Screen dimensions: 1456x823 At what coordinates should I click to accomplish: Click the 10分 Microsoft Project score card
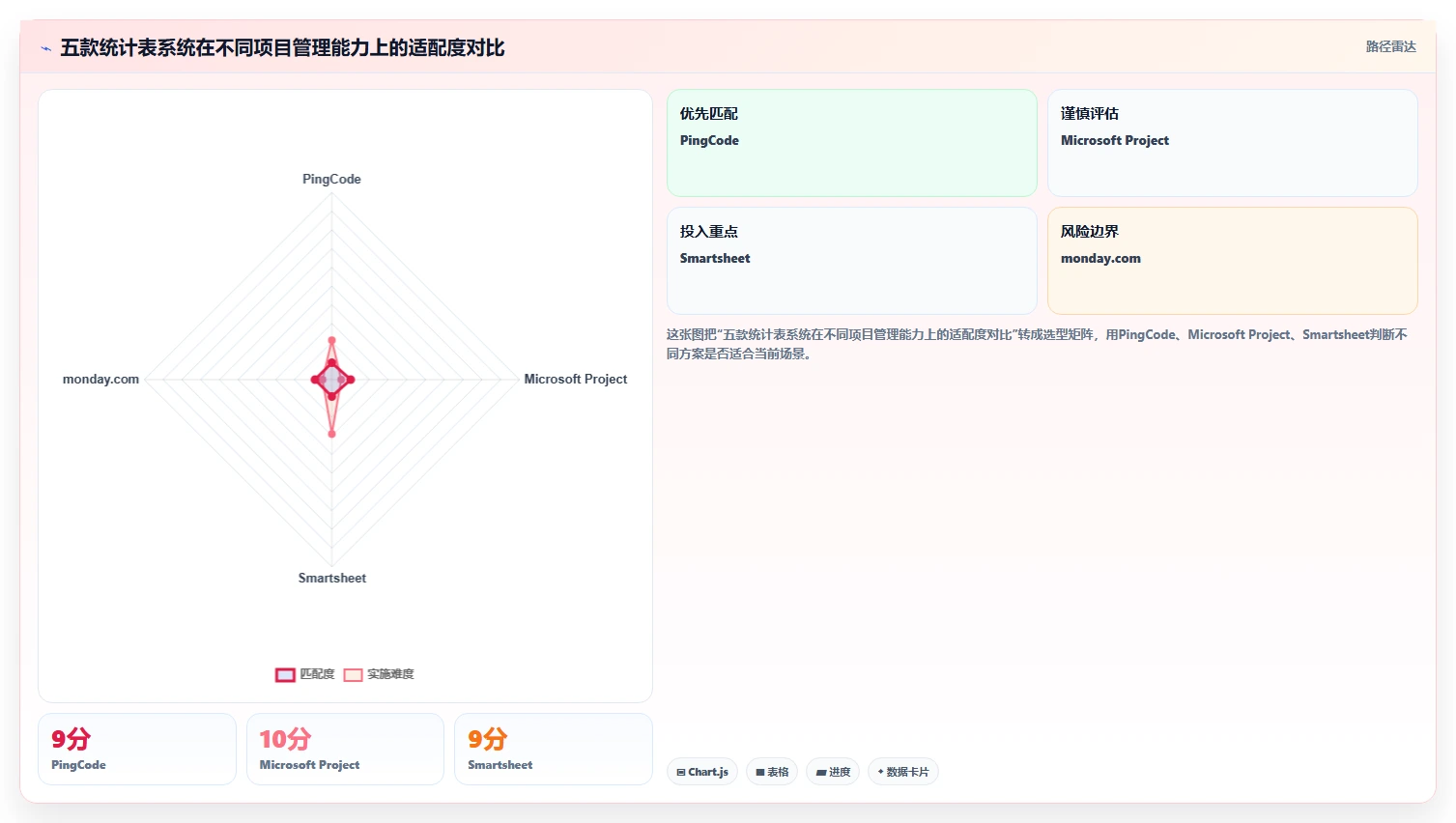pyautogui.click(x=345, y=749)
